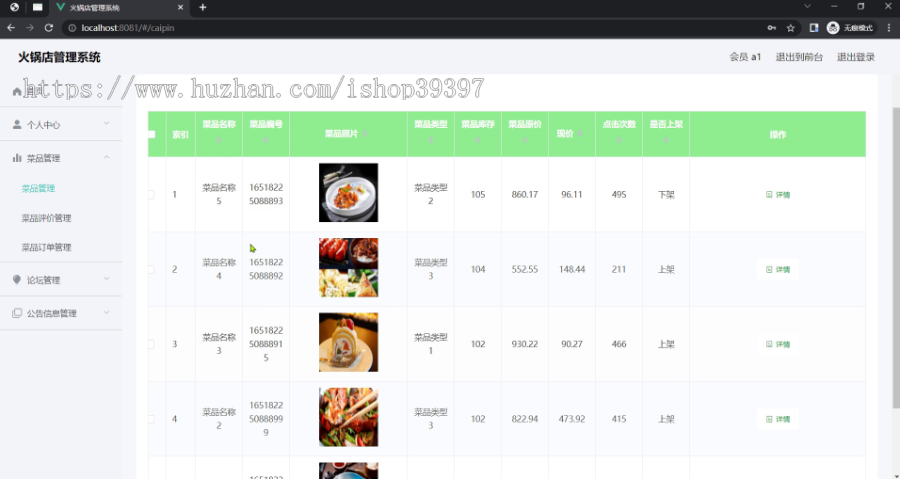900x479 pixels.
Task: Click the bar chart icon beside 菜品管理
Action: tap(17, 158)
